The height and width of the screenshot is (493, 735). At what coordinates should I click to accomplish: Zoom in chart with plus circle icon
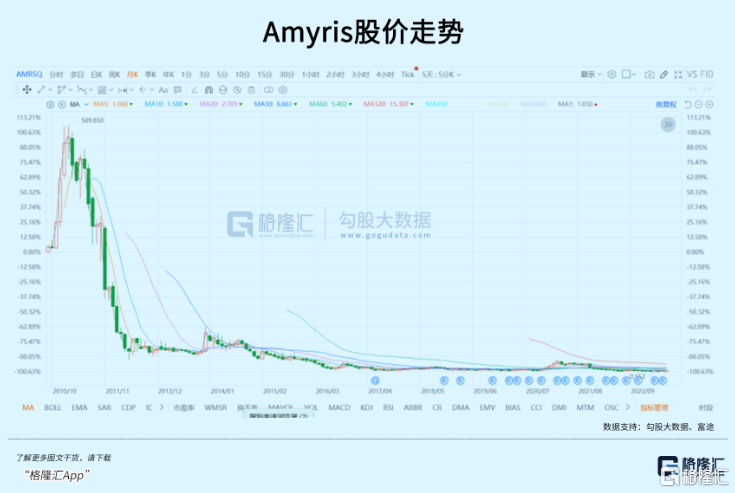709,105
